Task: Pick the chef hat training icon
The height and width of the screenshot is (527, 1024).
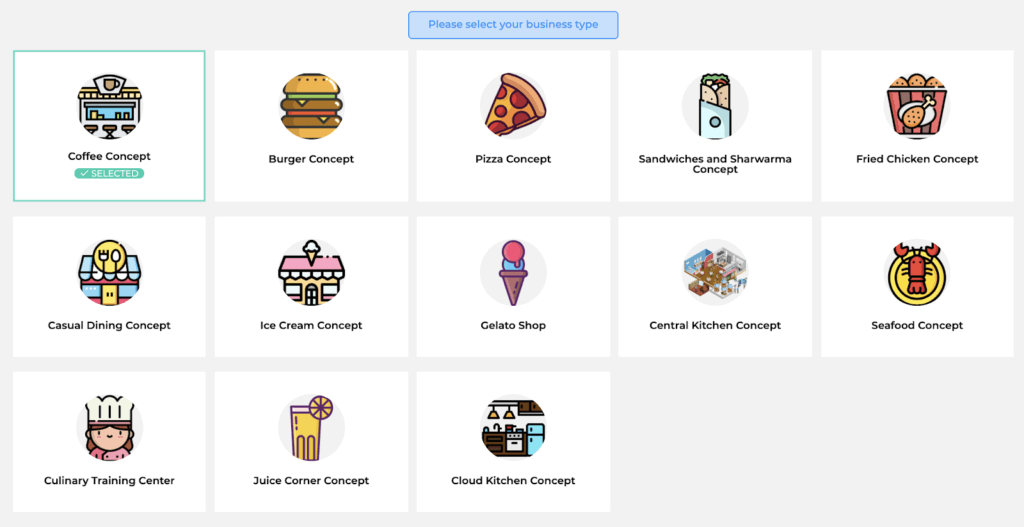Action: click(x=109, y=428)
